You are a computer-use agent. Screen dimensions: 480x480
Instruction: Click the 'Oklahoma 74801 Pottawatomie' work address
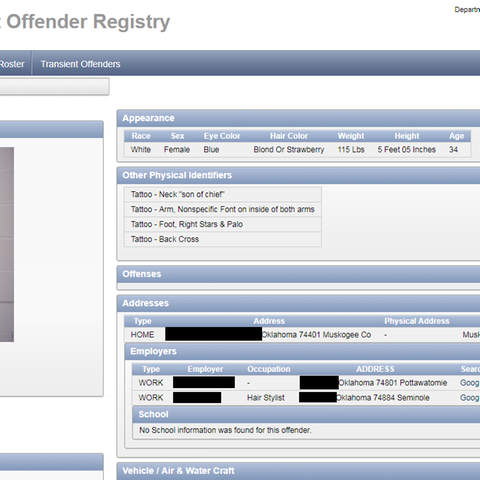click(x=393, y=383)
